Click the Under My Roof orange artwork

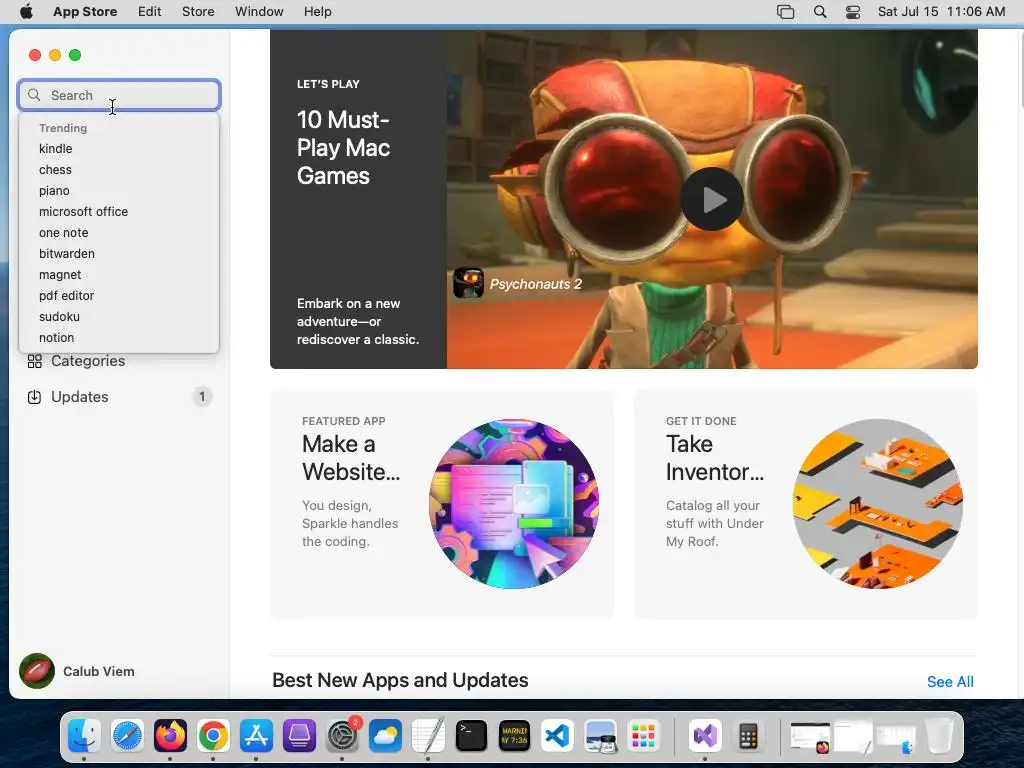878,504
